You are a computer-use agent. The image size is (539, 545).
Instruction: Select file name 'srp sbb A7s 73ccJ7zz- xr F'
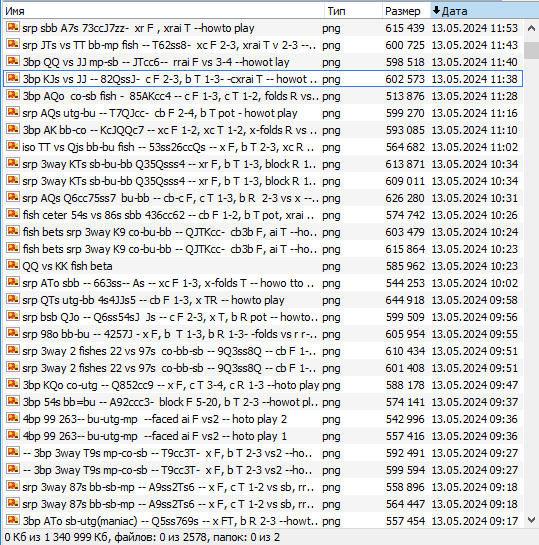tap(138, 28)
